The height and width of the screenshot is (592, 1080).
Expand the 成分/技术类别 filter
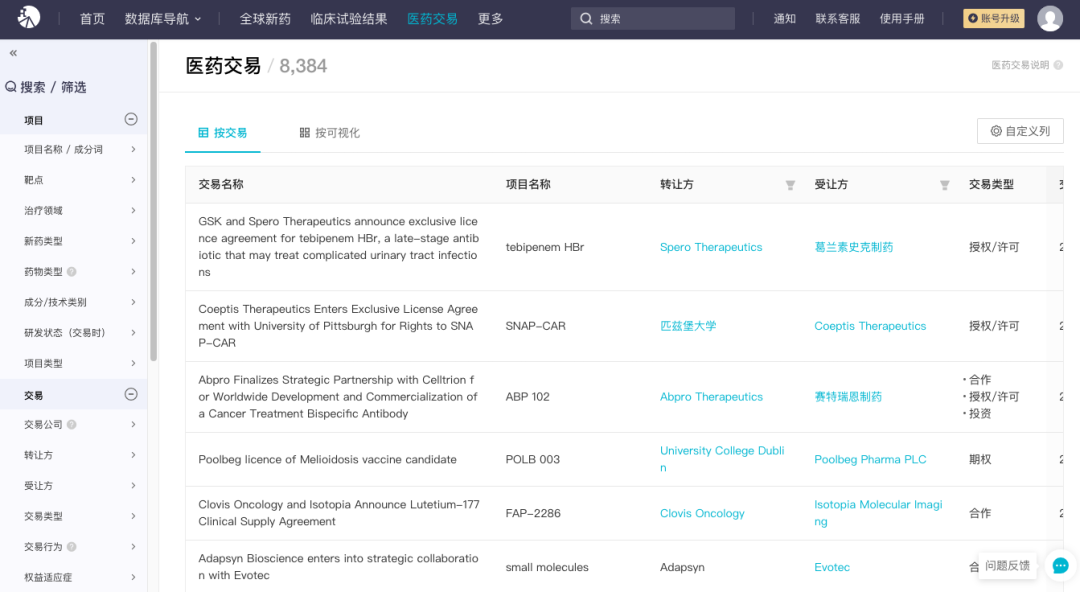pos(133,302)
